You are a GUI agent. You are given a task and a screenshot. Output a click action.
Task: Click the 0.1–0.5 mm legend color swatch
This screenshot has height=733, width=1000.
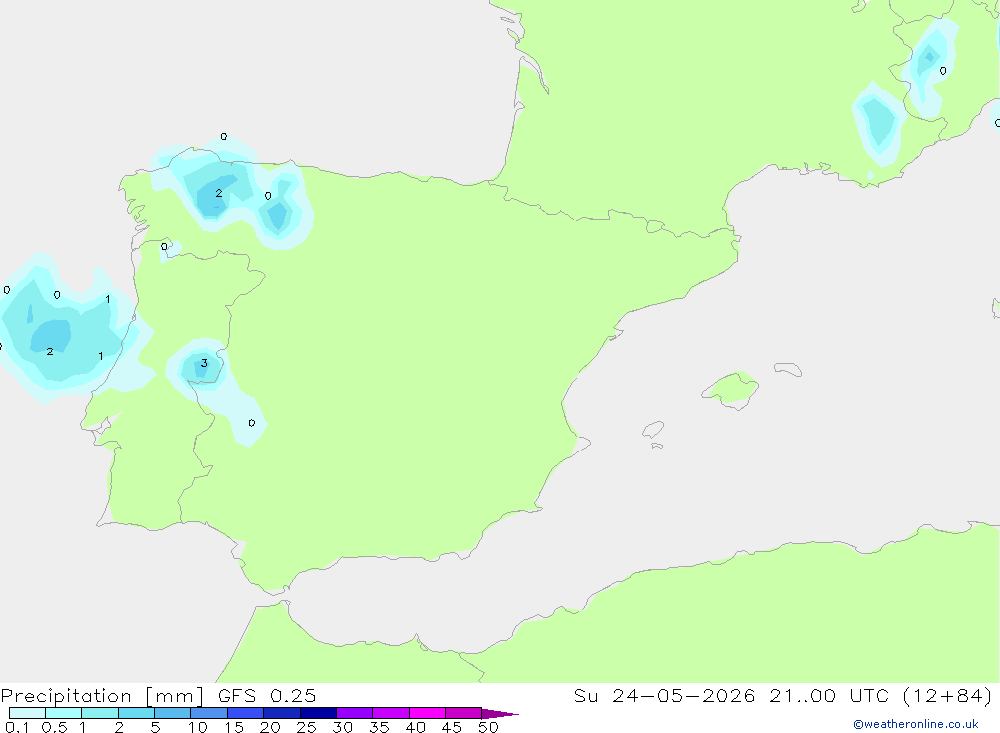point(27,713)
